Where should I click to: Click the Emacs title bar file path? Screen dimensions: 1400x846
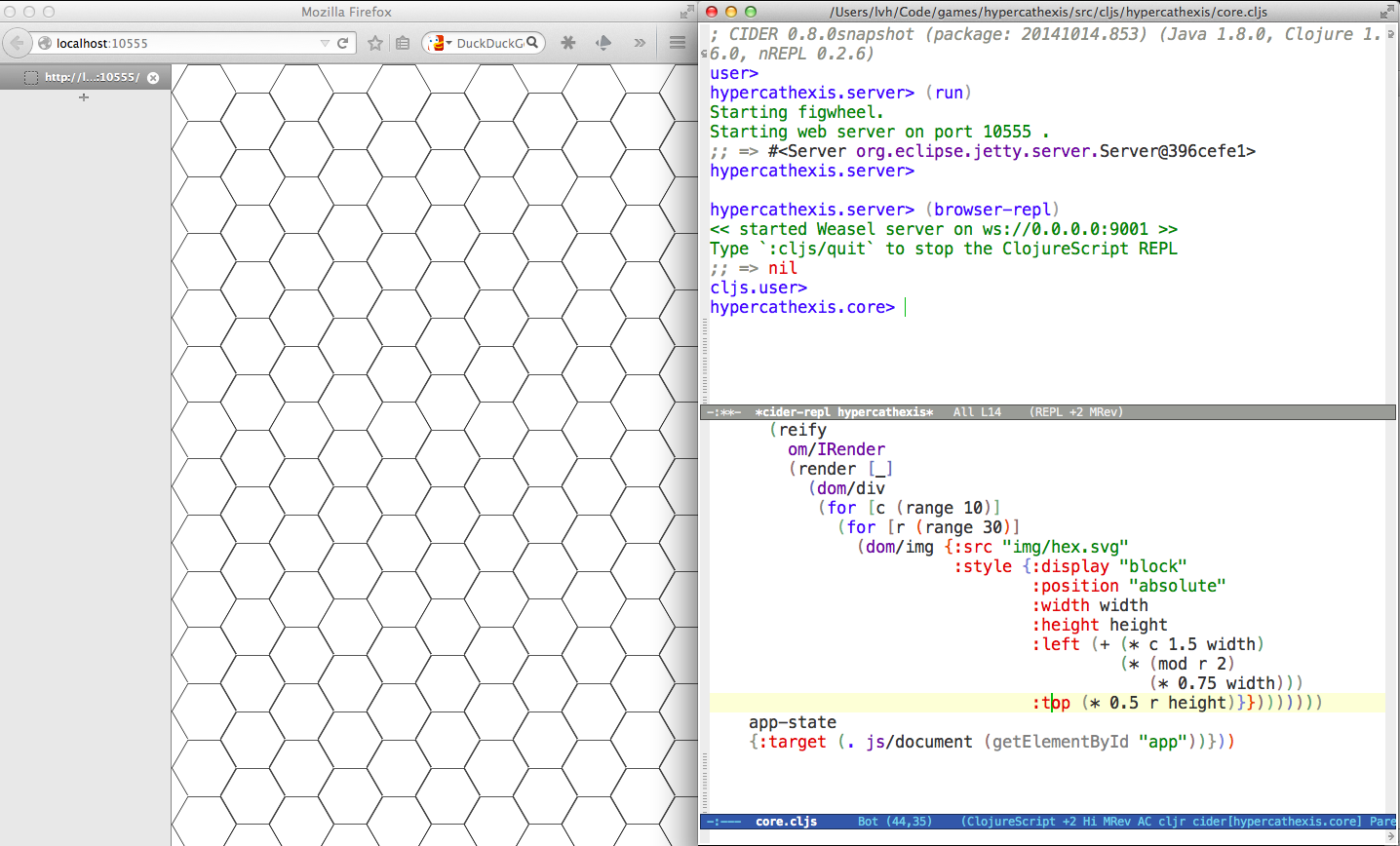click(1048, 12)
